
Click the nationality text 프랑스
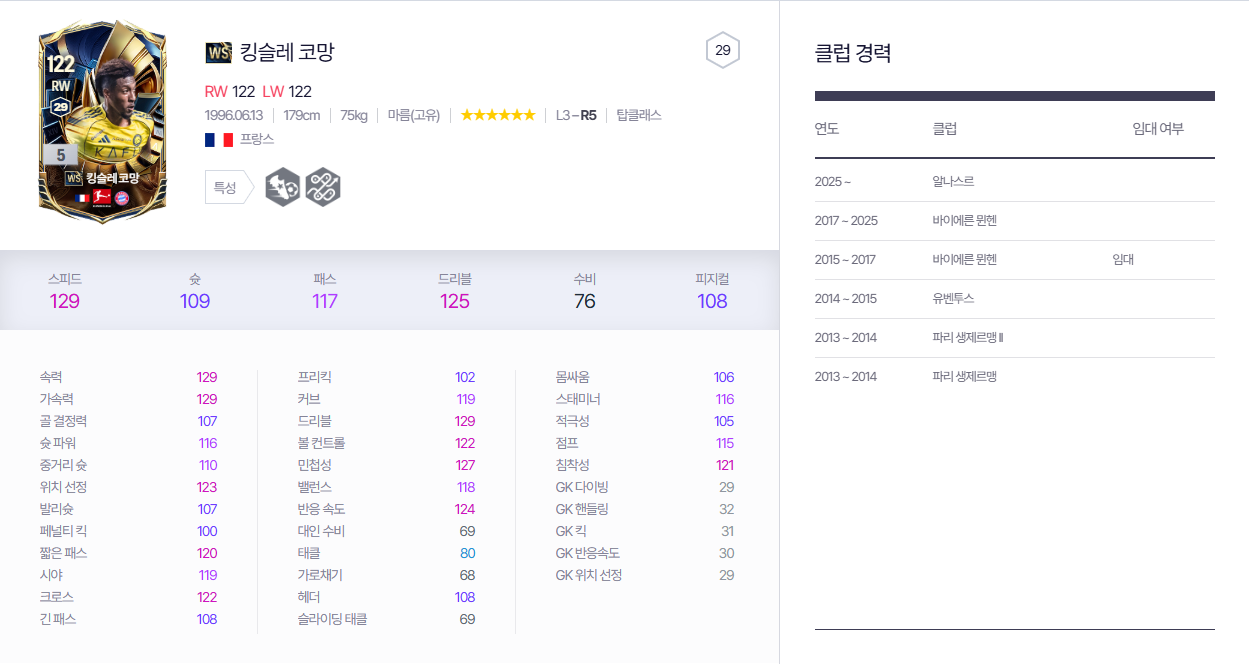pos(258,140)
